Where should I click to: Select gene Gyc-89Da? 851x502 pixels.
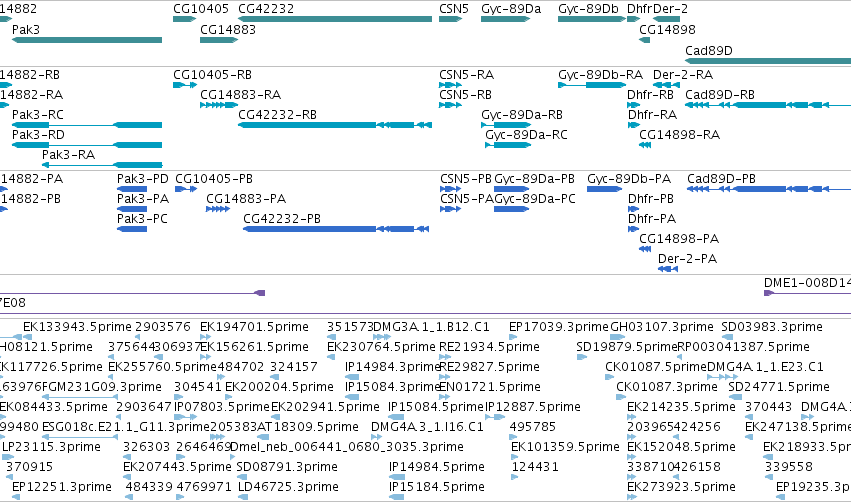(x=505, y=19)
